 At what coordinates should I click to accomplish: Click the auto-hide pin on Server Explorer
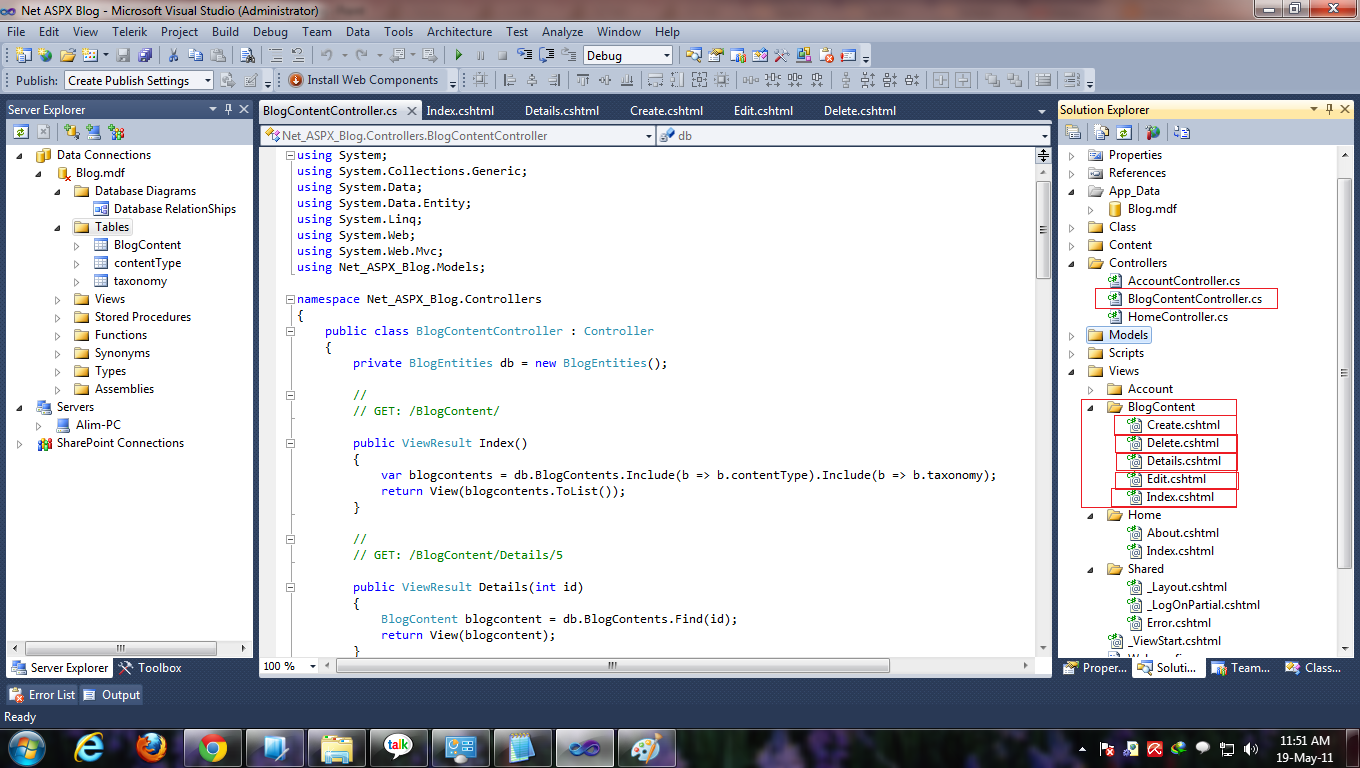pyautogui.click(x=228, y=108)
